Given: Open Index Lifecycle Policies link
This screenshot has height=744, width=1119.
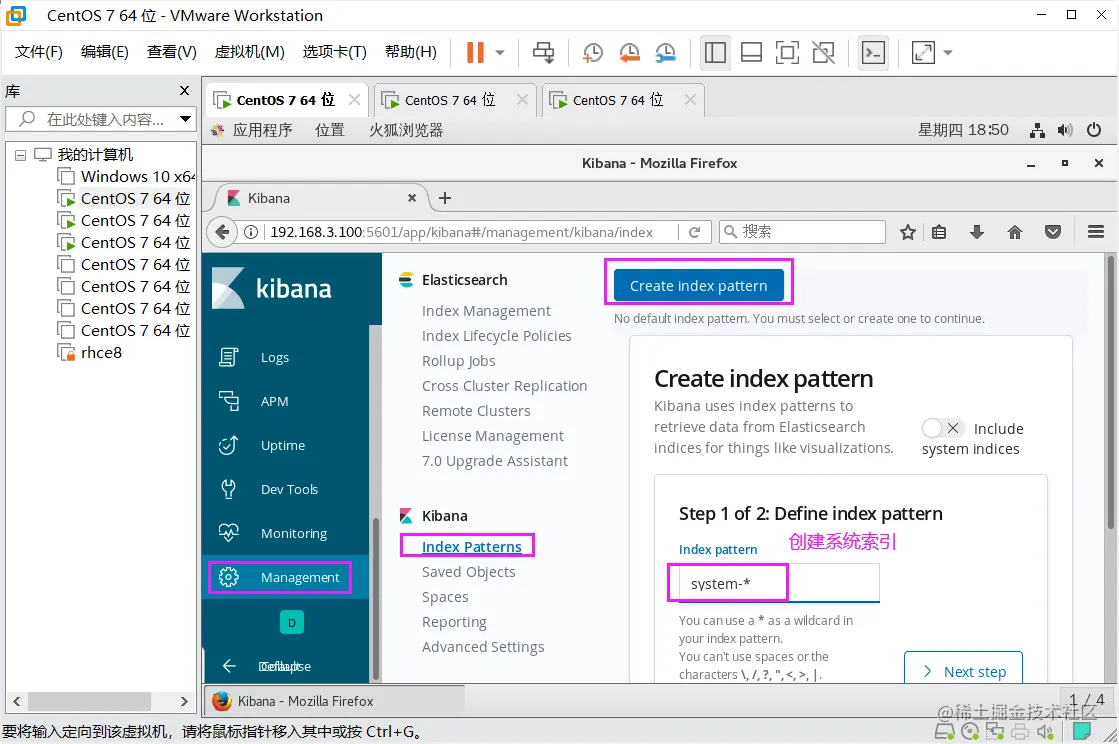Looking at the screenshot, I should click(x=497, y=336).
